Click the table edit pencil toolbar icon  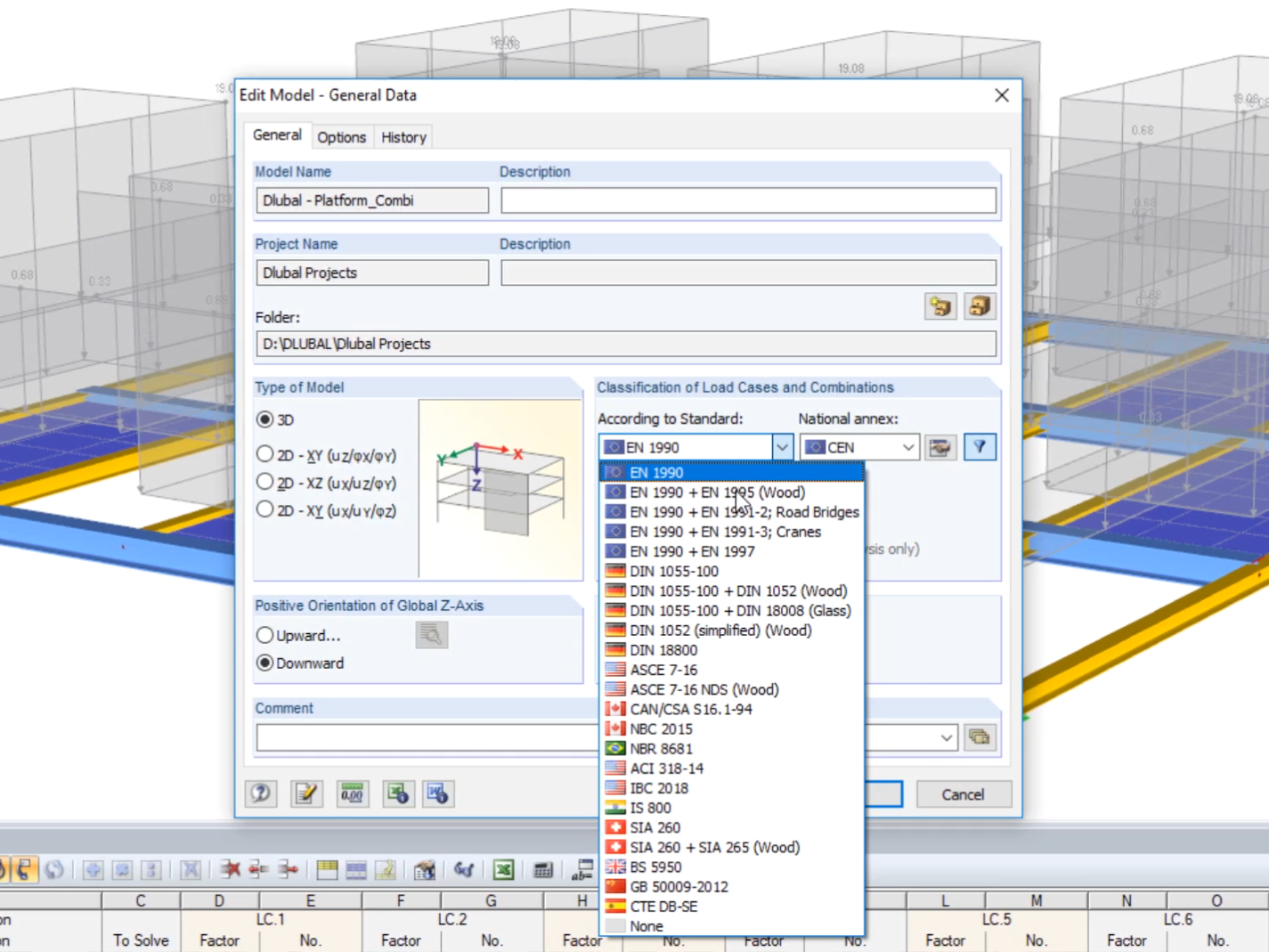coord(386,869)
